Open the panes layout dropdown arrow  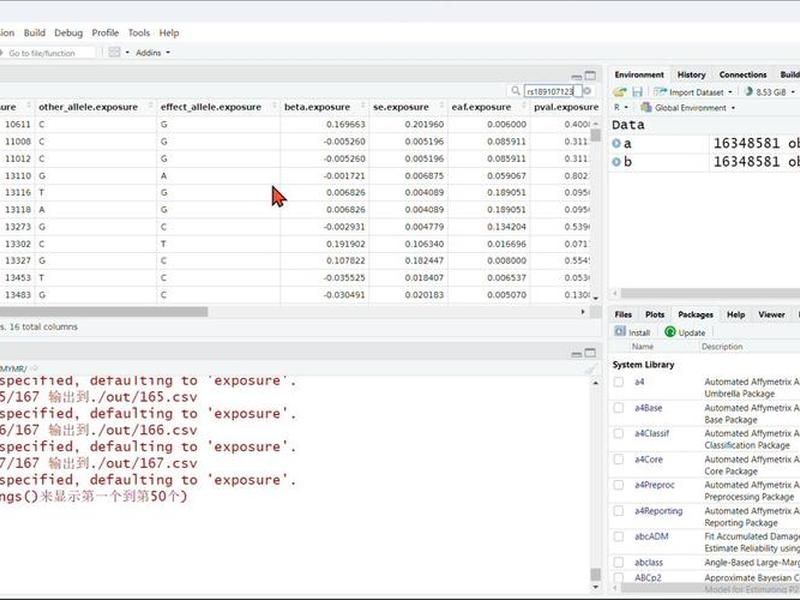pyautogui.click(x=127, y=53)
